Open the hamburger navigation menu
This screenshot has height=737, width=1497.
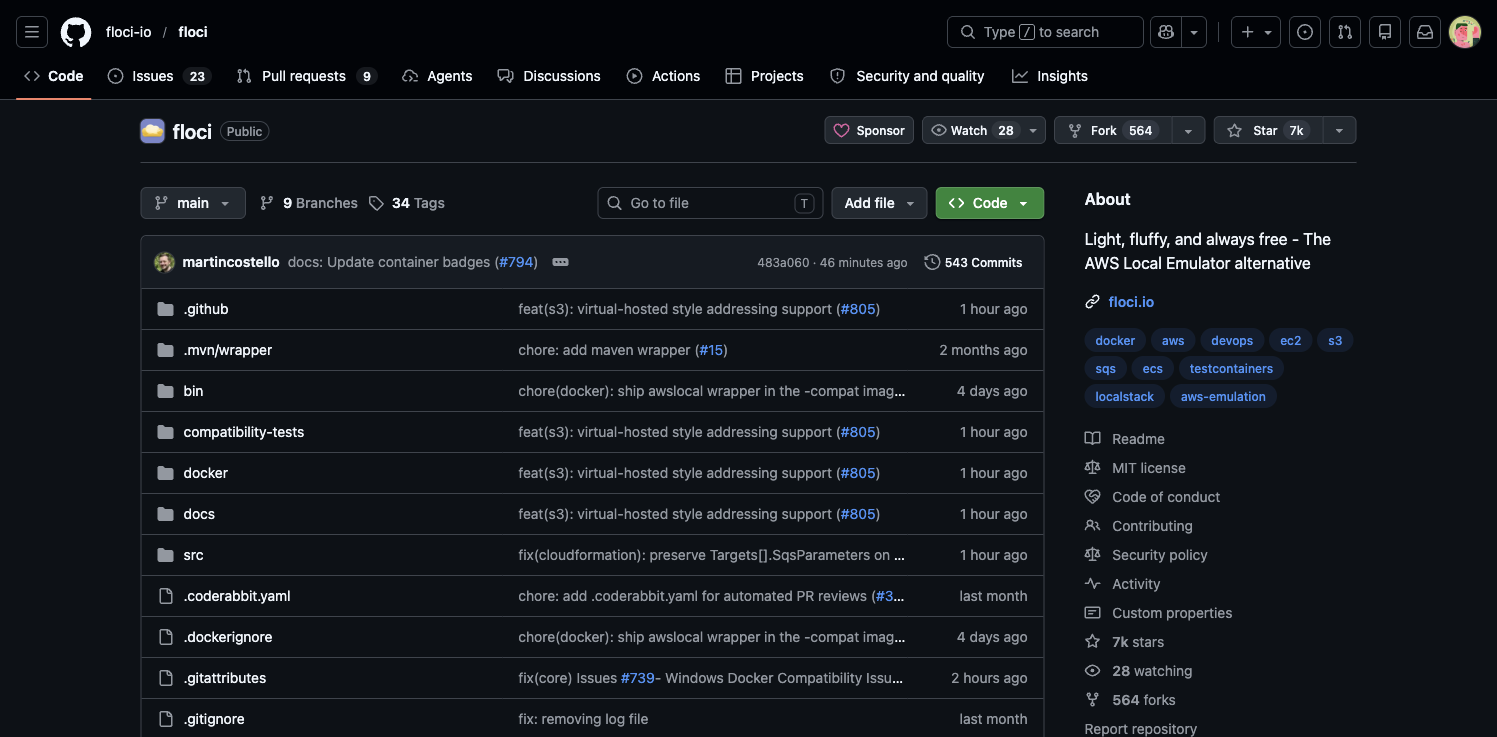31,32
